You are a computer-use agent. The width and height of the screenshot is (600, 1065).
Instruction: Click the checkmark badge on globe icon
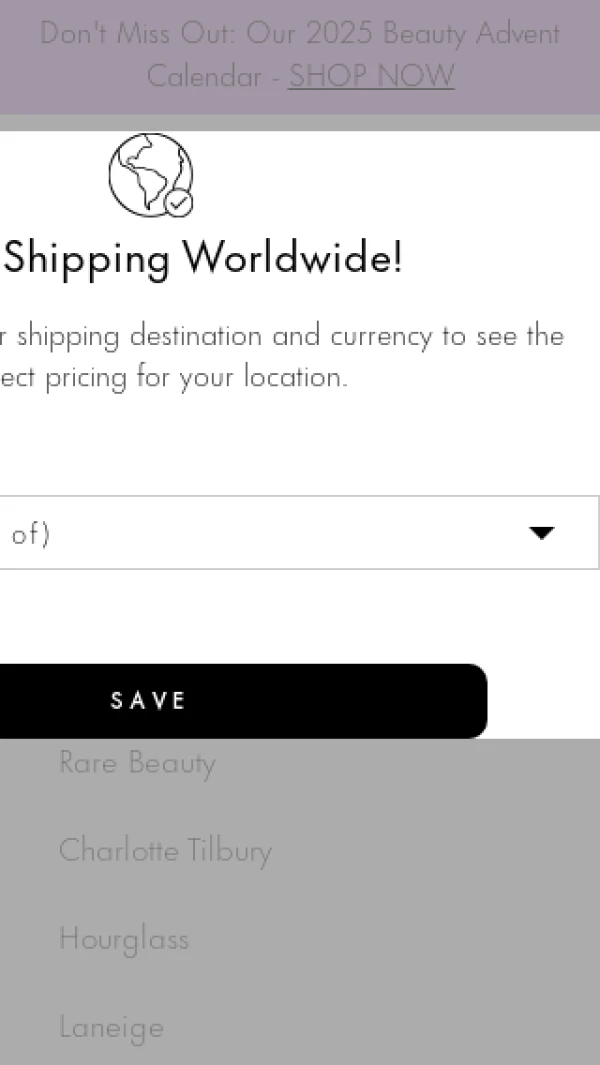click(x=179, y=203)
